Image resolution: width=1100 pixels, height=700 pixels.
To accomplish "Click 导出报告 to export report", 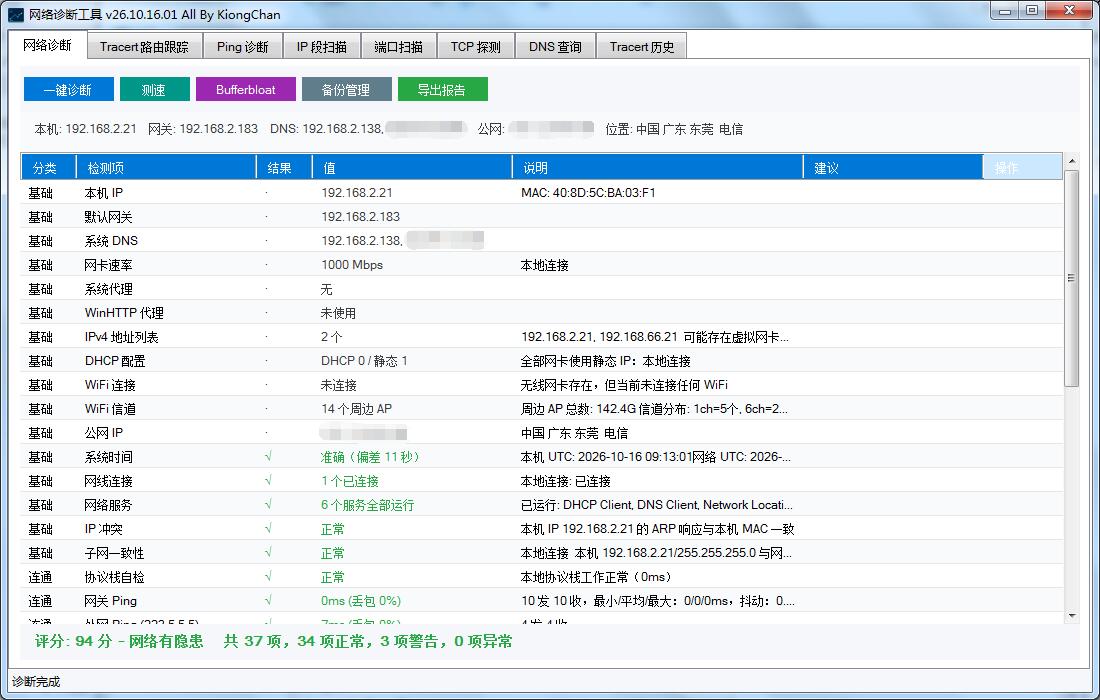I will pos(443,89).
